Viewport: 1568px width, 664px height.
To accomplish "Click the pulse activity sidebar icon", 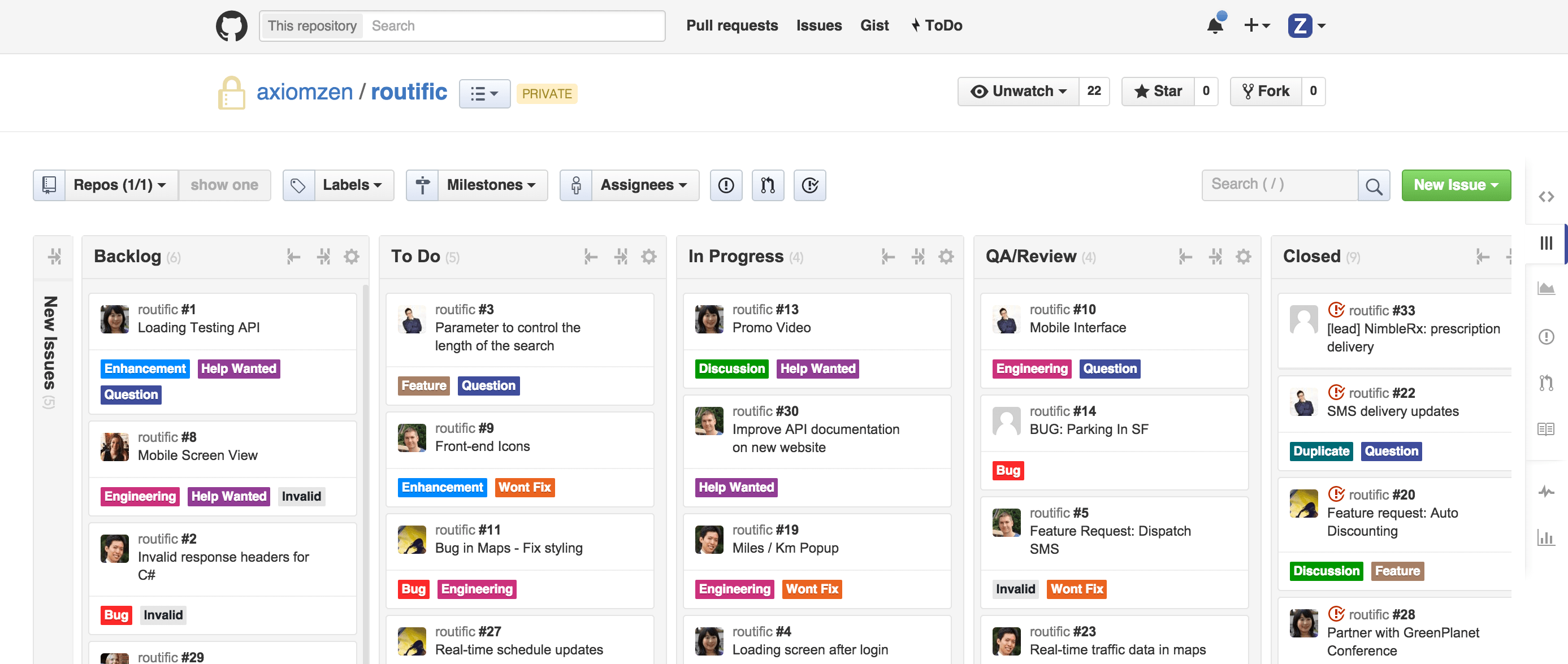I will point(1546,491).
